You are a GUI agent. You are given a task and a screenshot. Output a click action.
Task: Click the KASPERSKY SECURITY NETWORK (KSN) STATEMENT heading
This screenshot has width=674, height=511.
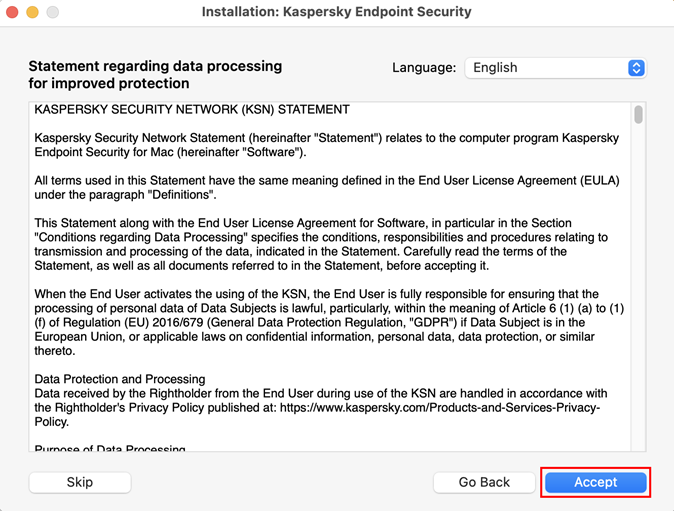(x=192, y=109)
